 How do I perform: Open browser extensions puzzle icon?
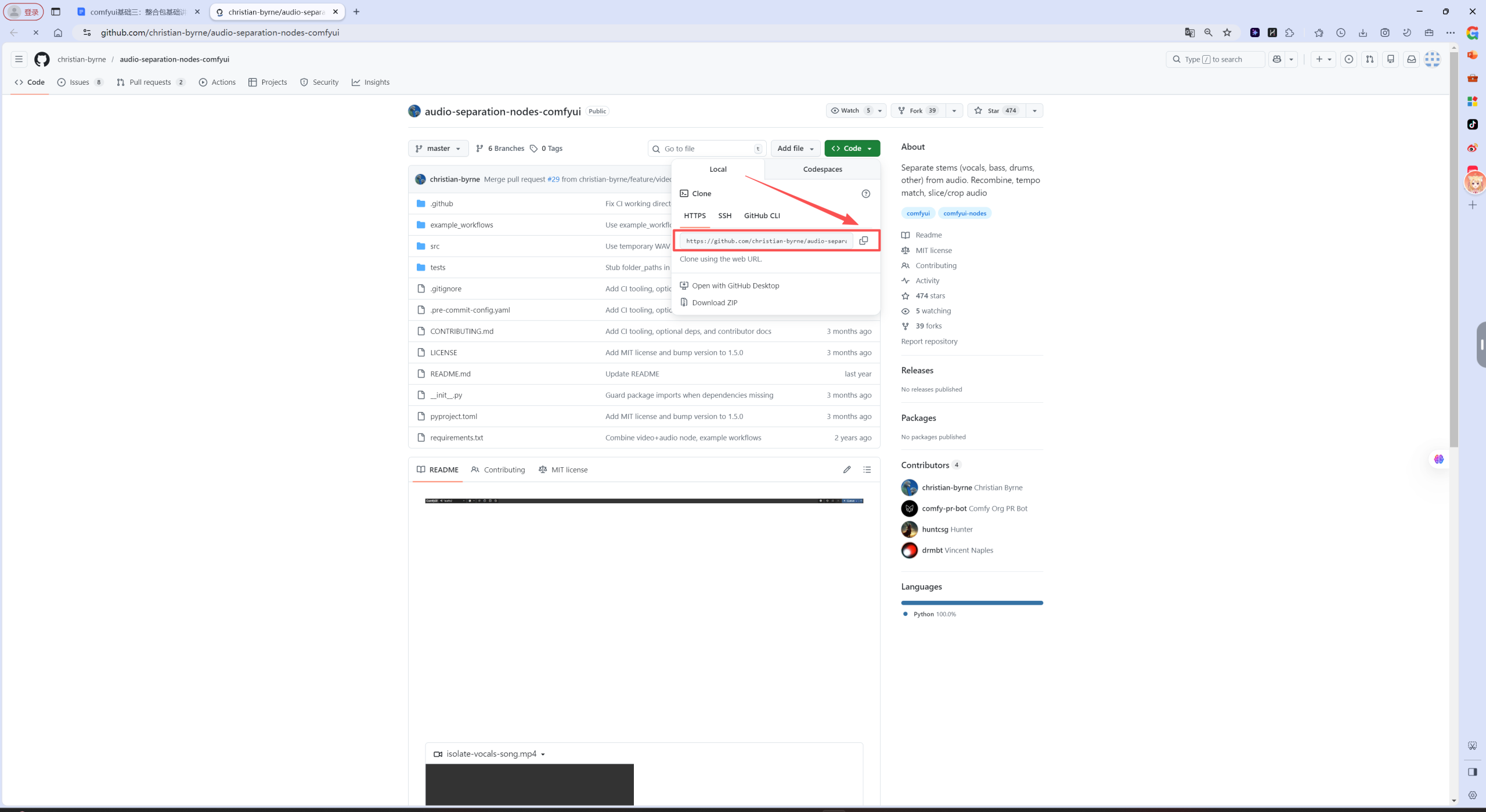click(x=1290, y=33)
